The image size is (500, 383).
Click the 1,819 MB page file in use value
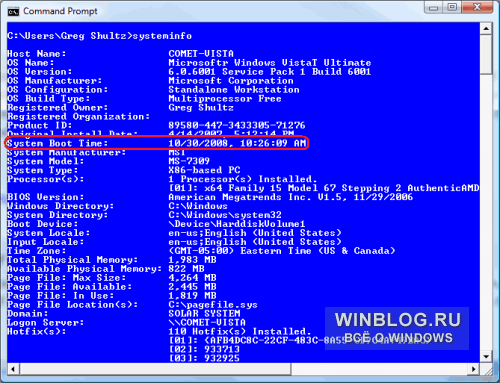click(x=192, y=296)
